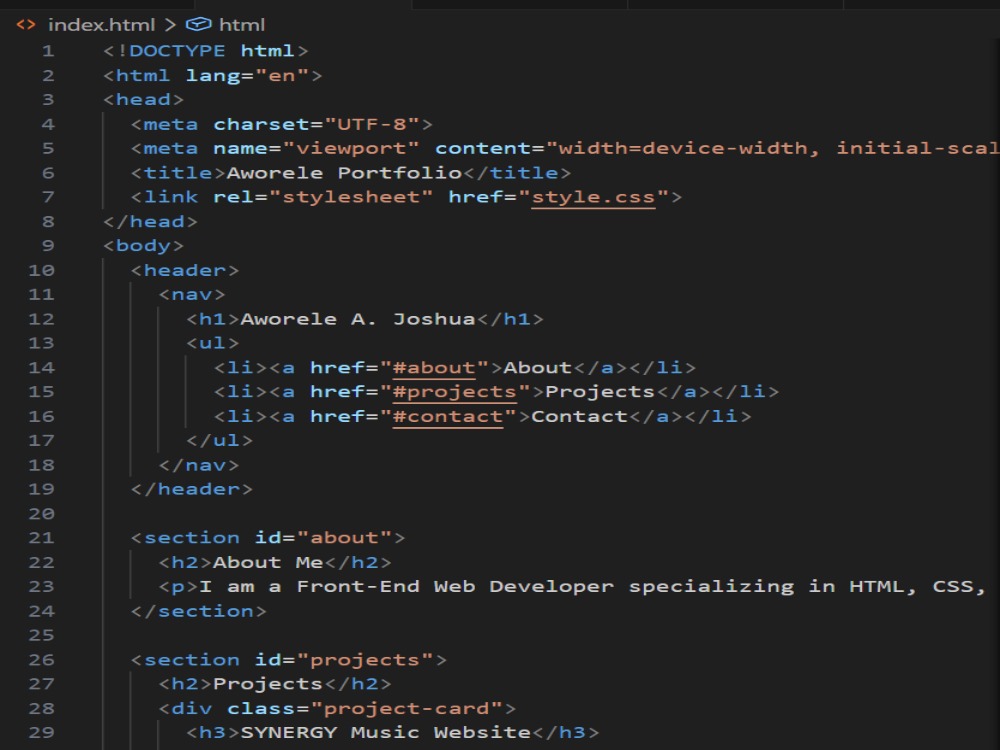1000x750 pixels.
Task: Click the "viewport" attribute value
Action: pos(351,149)
